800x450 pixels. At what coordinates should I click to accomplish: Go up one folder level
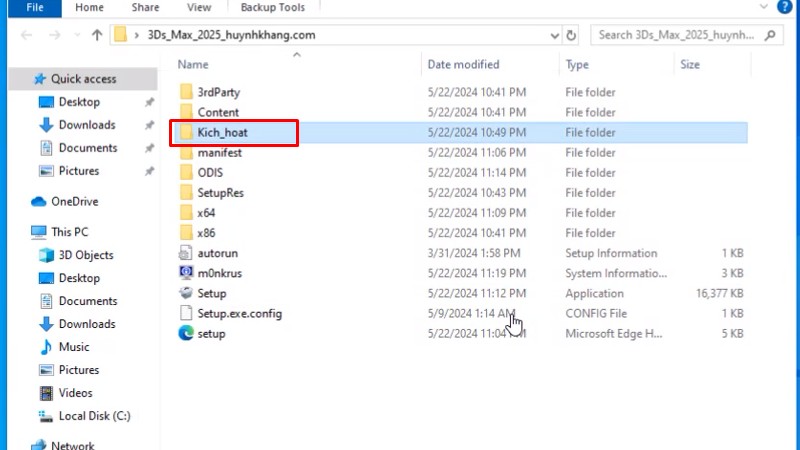pyautogui.click(x=97, y=35)
